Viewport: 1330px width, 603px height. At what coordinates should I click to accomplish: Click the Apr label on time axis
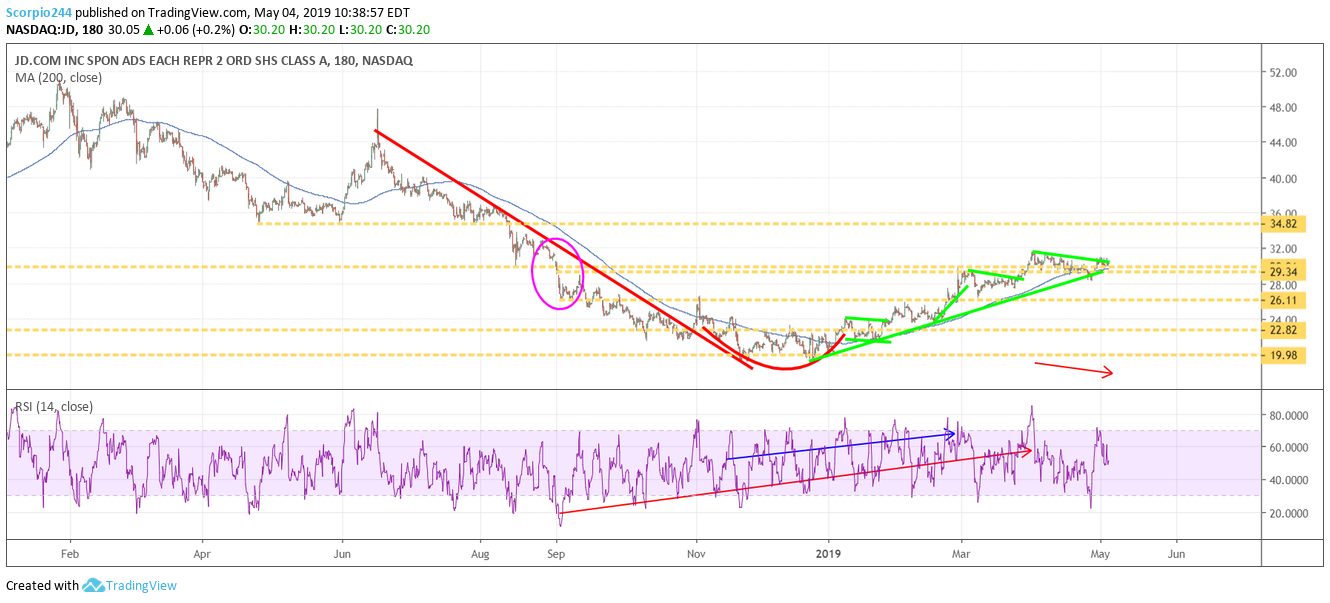point(203,552)
